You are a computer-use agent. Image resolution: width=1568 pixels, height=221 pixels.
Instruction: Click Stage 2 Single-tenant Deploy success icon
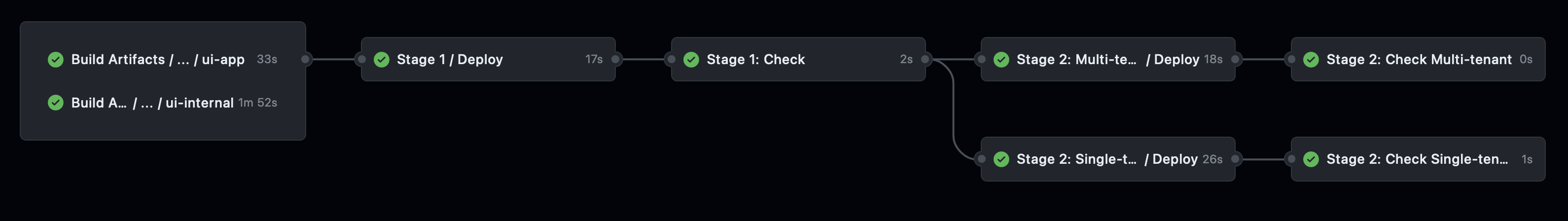coord(1001,159)
